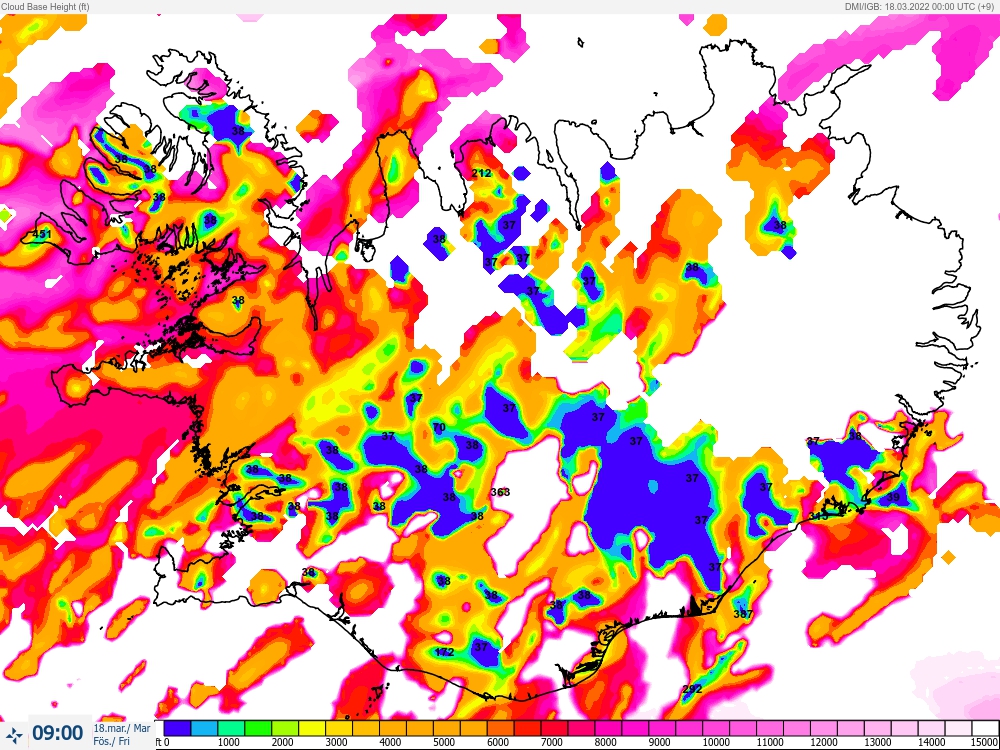Click the '5000' legend scale label
This screenshot has height=750, width=1000.
(x=445, y=742)
